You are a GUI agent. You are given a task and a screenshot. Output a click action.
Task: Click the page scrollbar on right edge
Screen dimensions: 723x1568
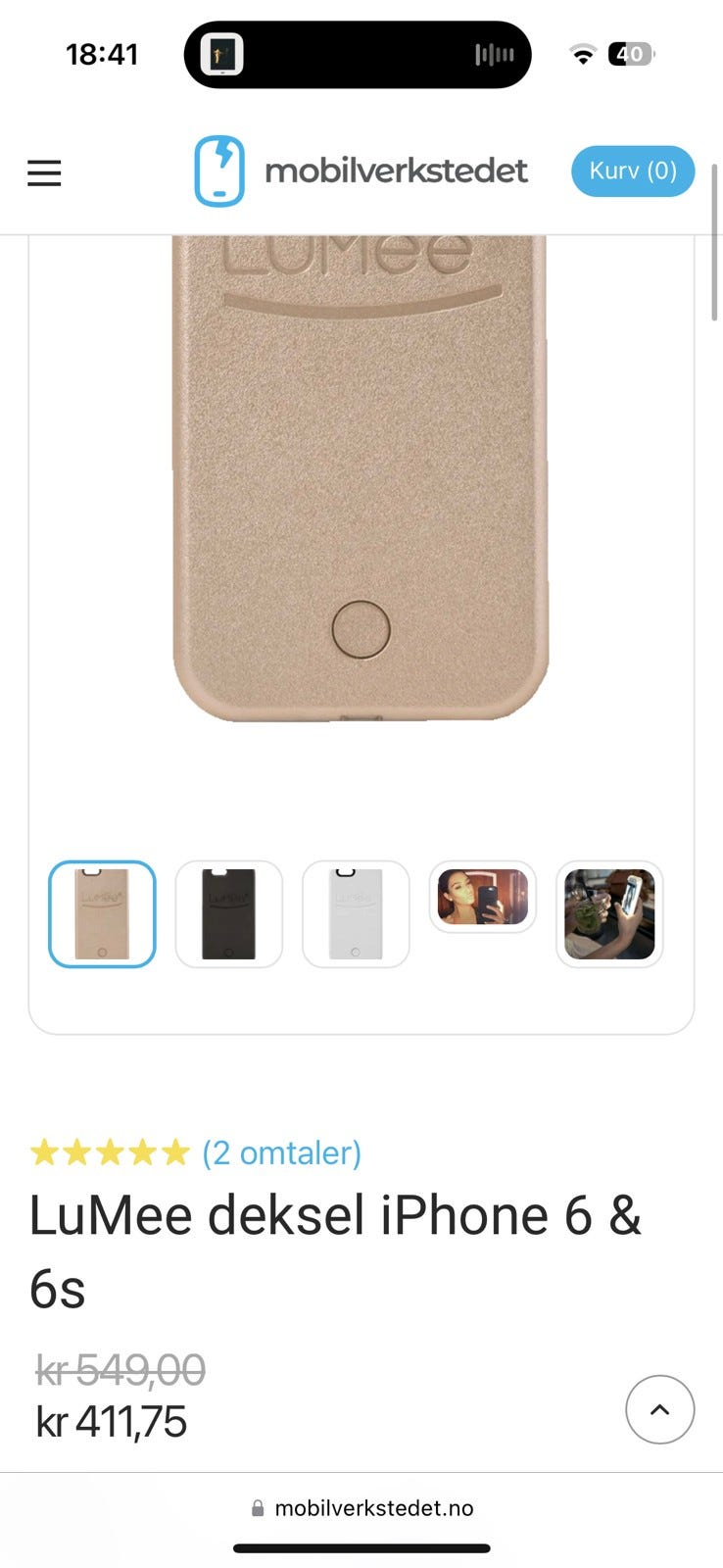point(715,242)
